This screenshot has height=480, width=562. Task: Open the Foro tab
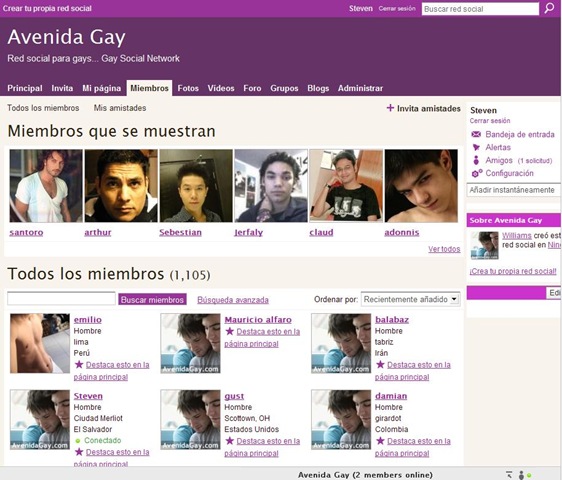coord(252,88)
